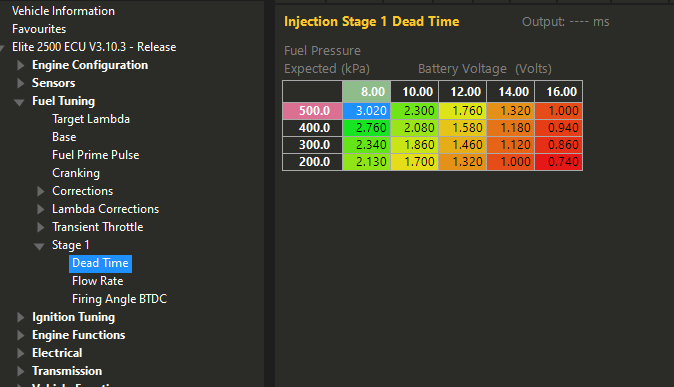Expand the Electrical tree node
The image size is (674, 387).
(20, 353)
